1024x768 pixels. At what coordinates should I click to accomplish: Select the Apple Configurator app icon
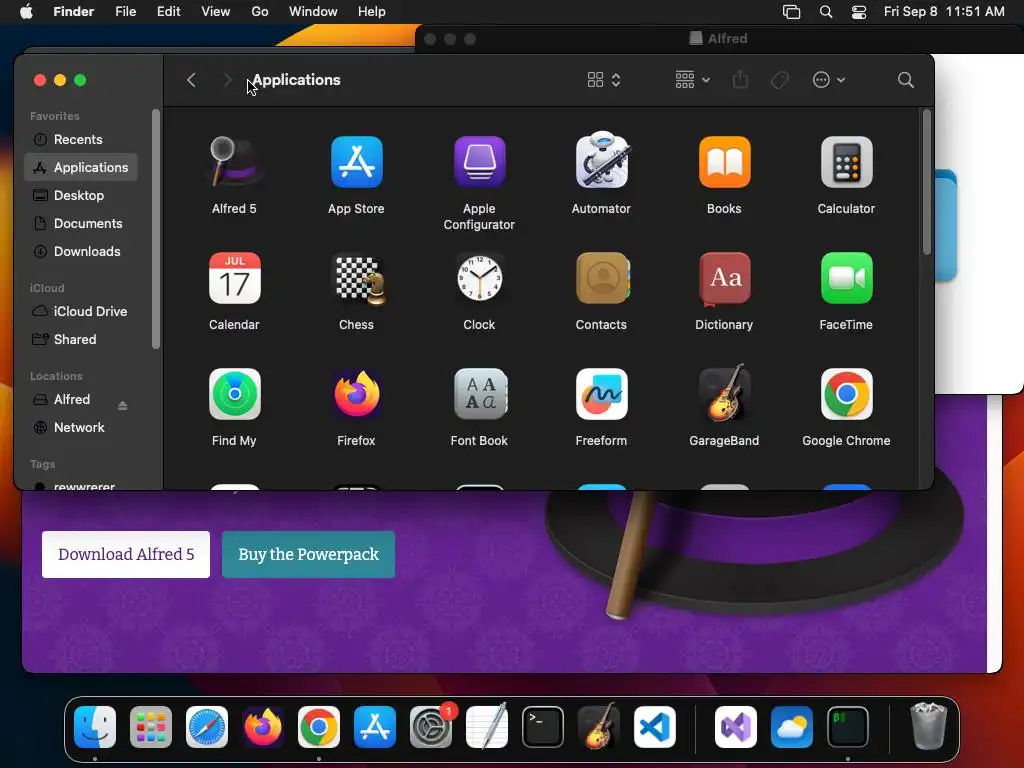[x=479, y=161]
